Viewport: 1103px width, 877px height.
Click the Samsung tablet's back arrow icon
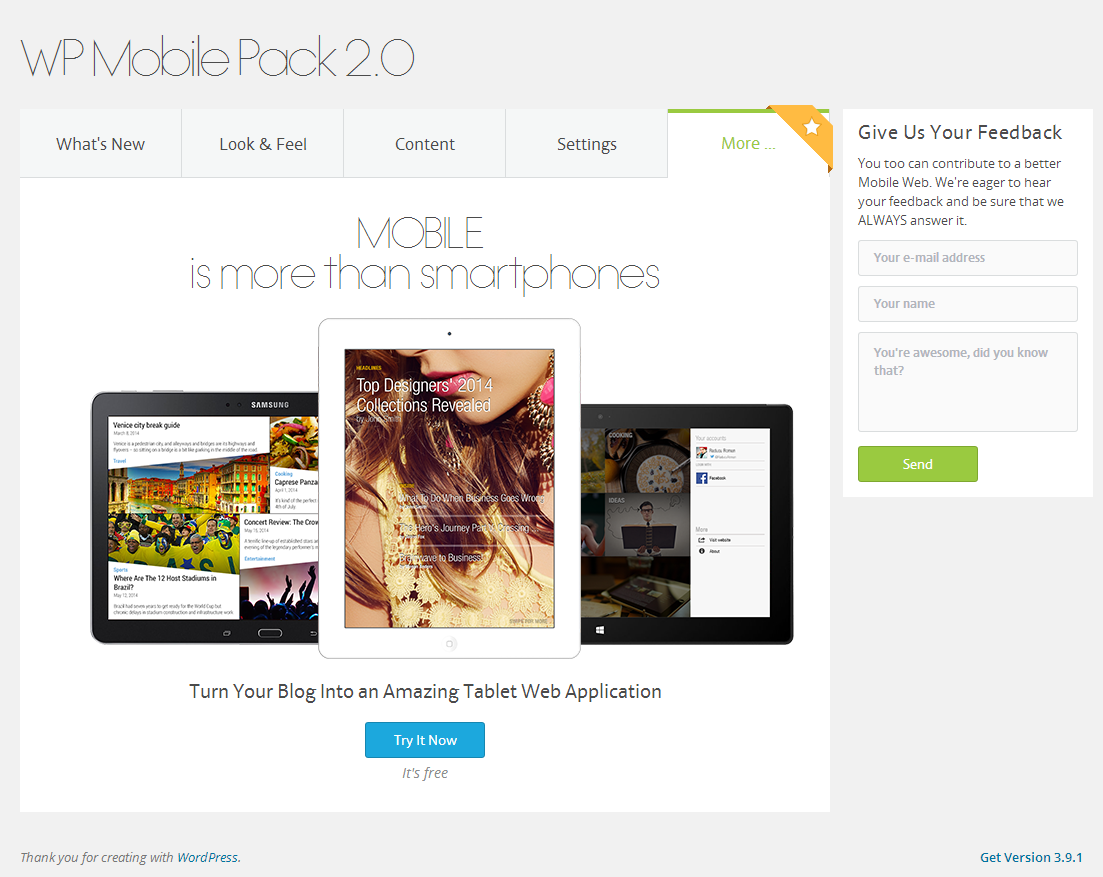[311, 633]
